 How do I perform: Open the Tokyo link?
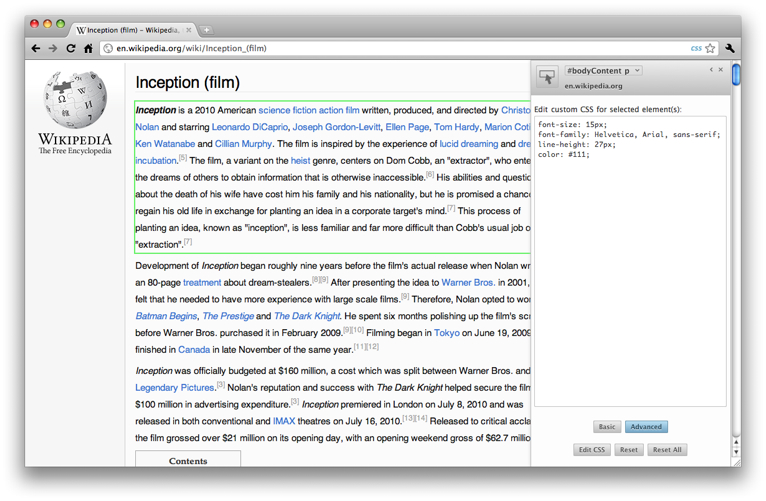(x=447, y=333)
